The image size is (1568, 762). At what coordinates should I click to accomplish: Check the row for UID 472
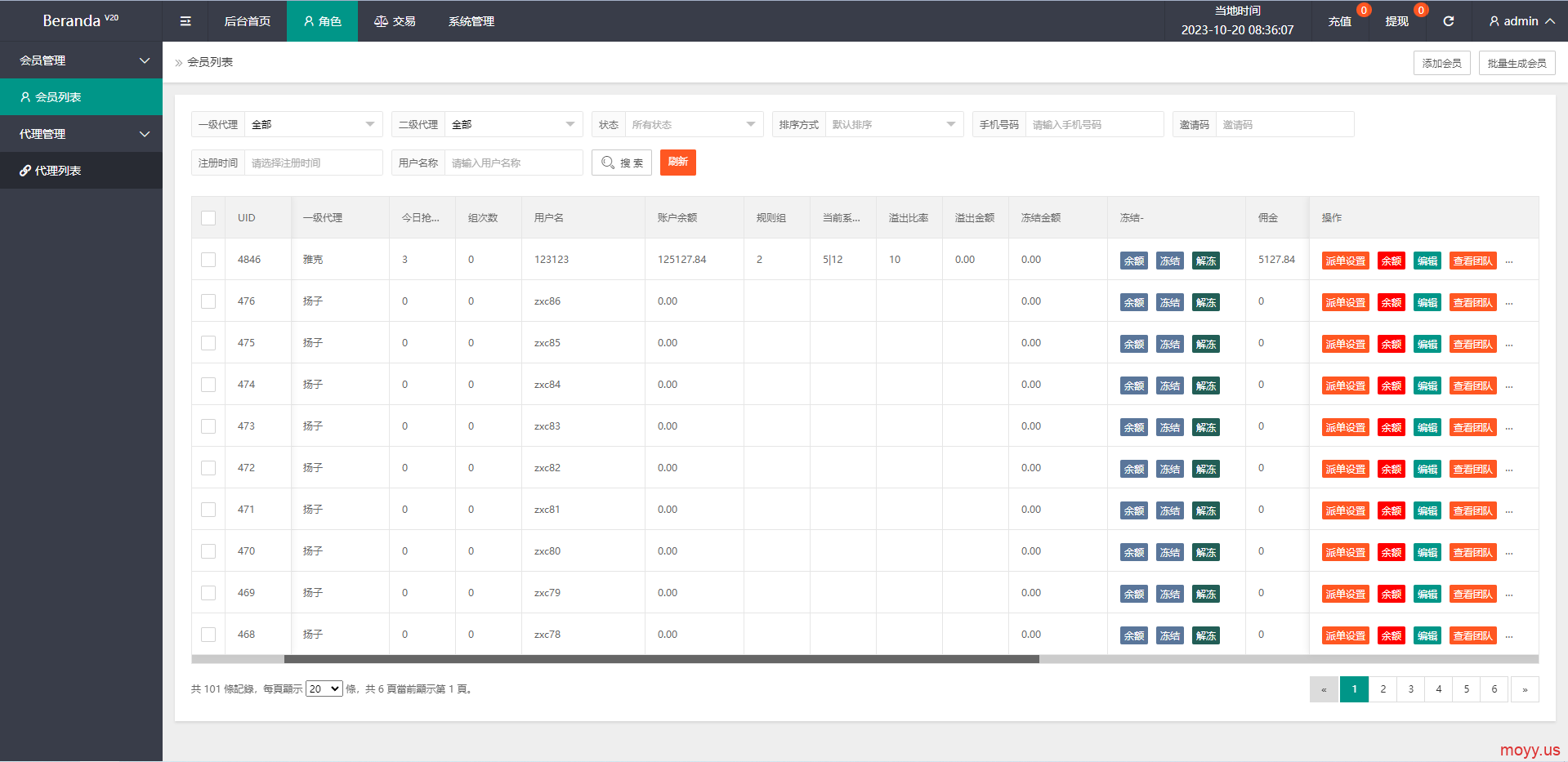point(208,468)
